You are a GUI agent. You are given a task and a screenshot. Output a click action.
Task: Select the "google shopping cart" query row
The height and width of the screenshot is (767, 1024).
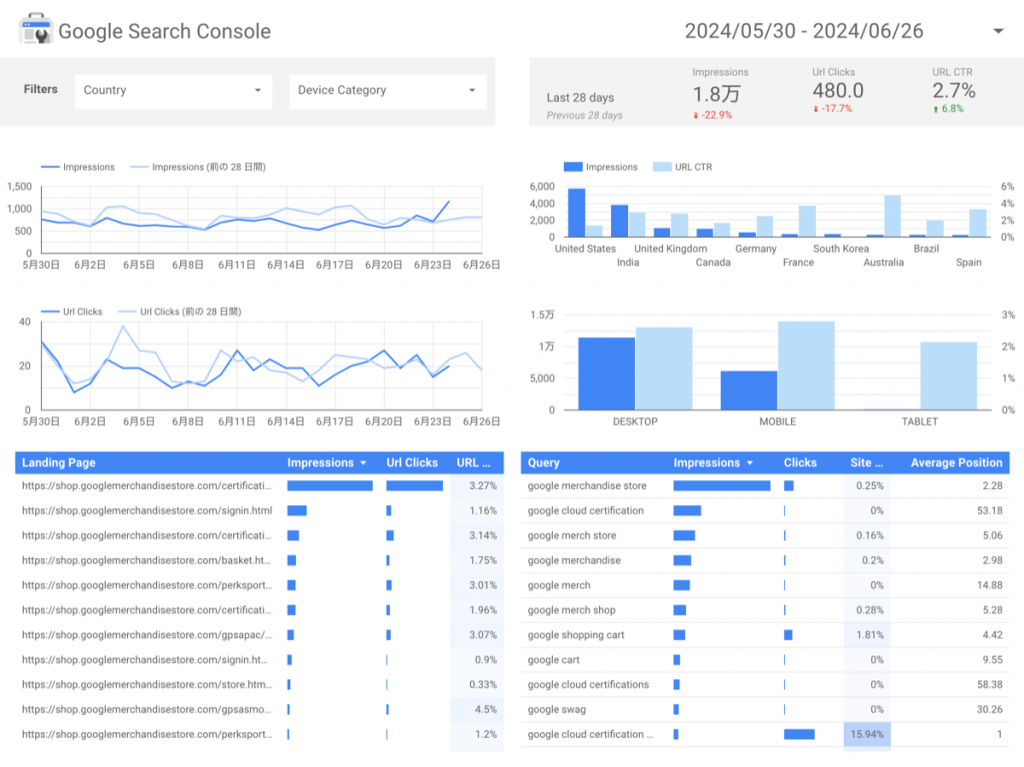click(765, 634)
